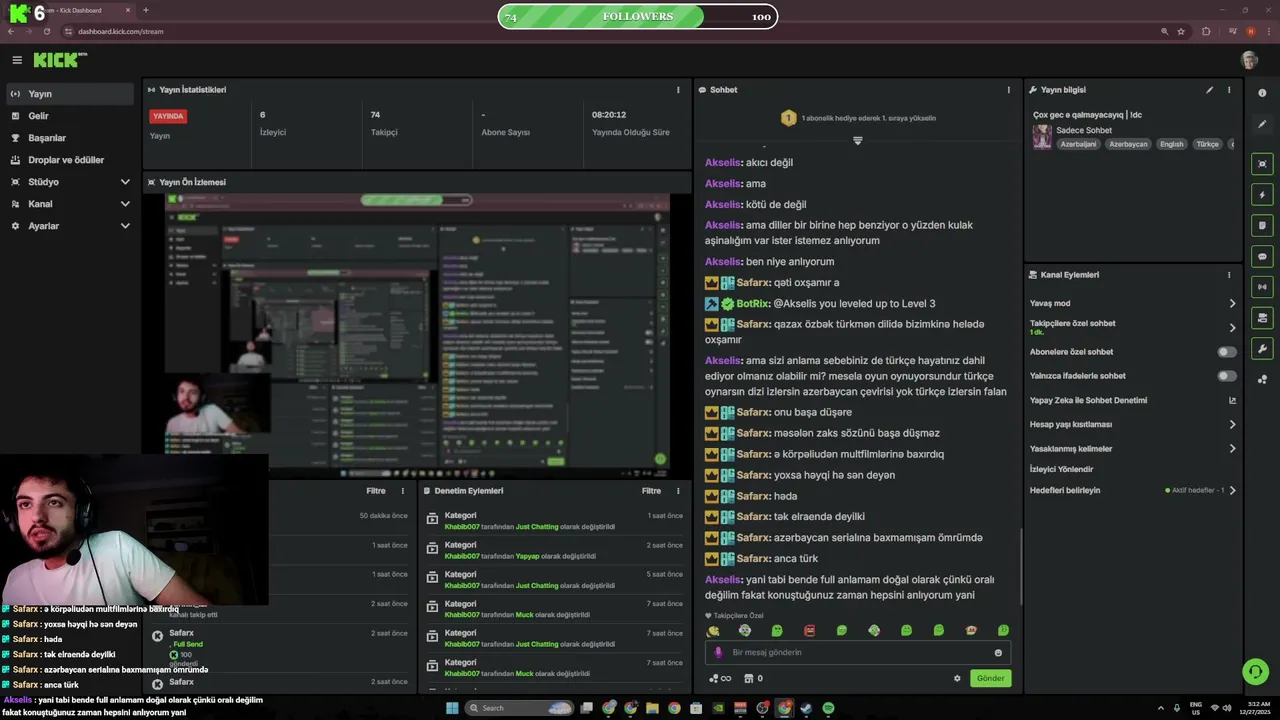
Task: Click Filtre in Denetim Eylemleri panel
Action: pyautogui.click(x=651, y=491)
